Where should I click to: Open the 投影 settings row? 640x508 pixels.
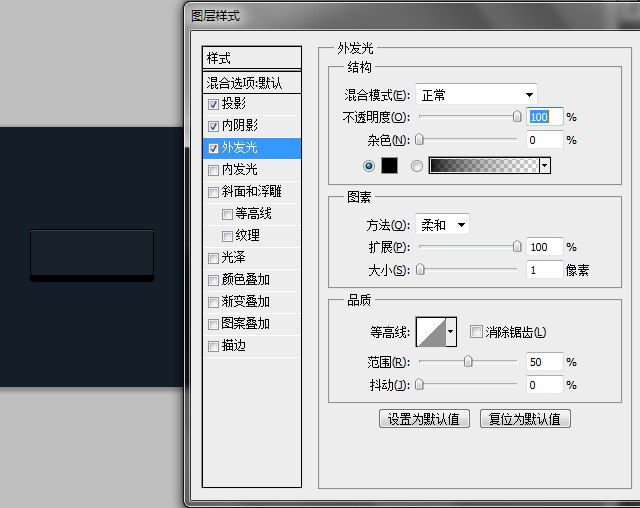click(x=252, y=104)
